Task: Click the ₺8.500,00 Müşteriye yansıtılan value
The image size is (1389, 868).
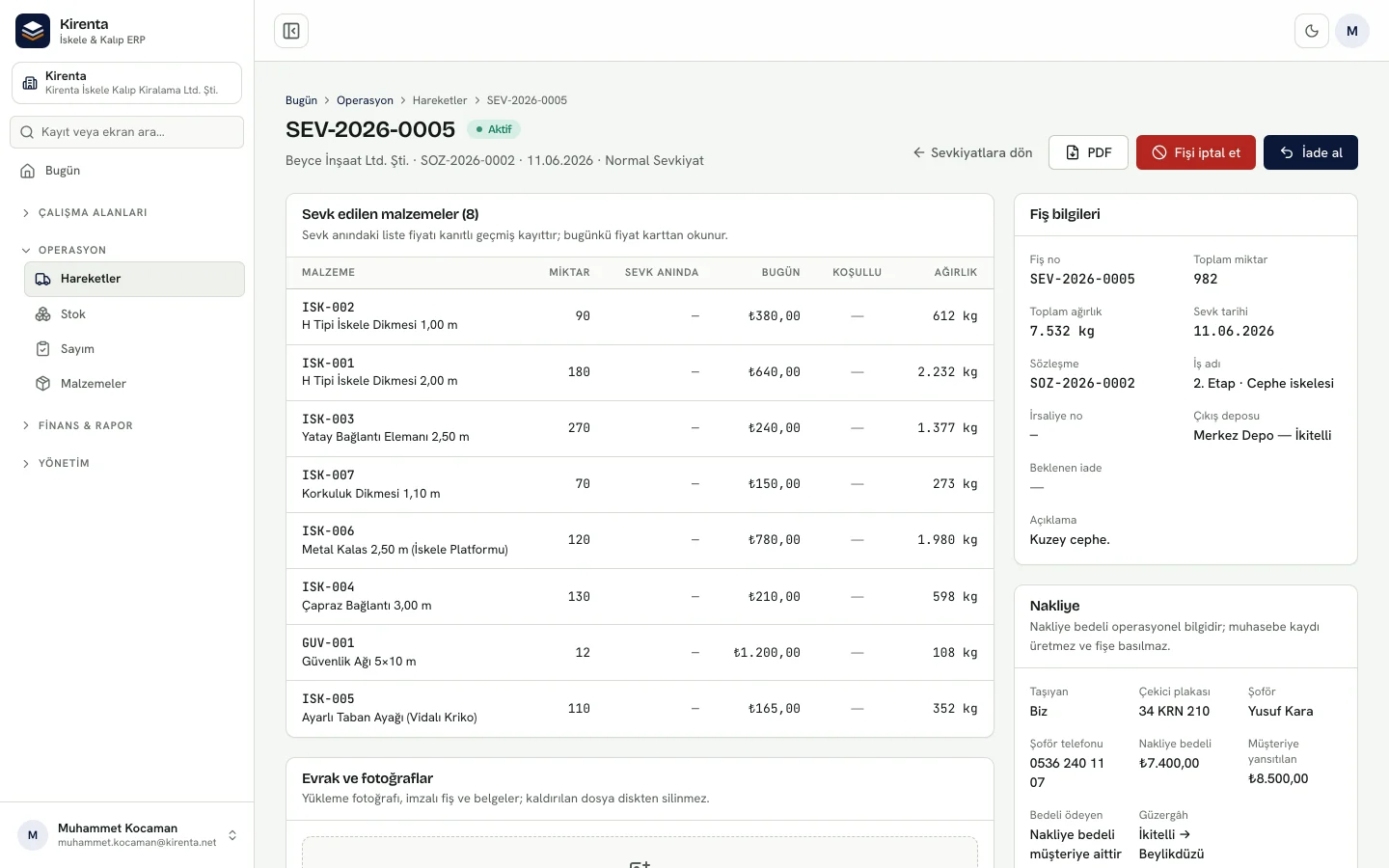Action: tap(1278, 778)
